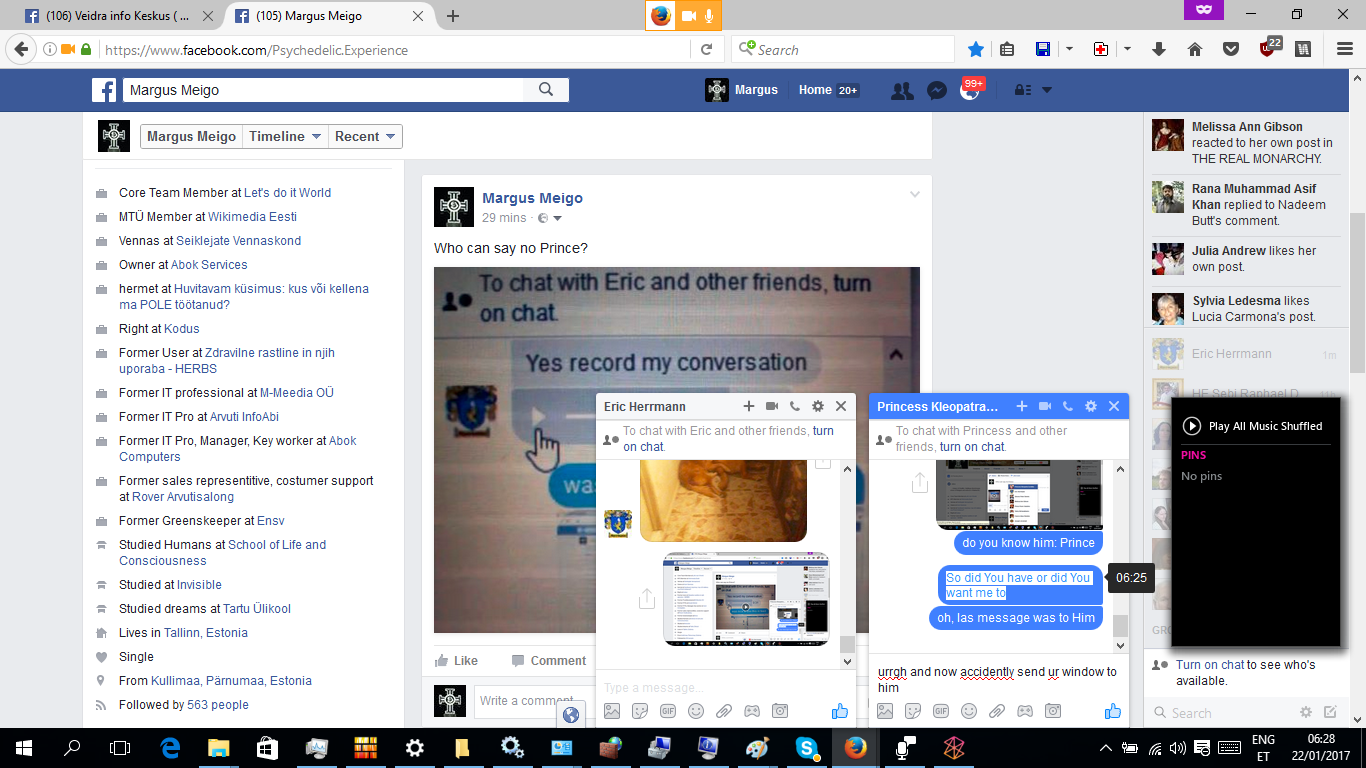Open notifications globe with 99+ badge
Image resolution: width=1366 pixels, height=768 pixels.
coord(969,90)
